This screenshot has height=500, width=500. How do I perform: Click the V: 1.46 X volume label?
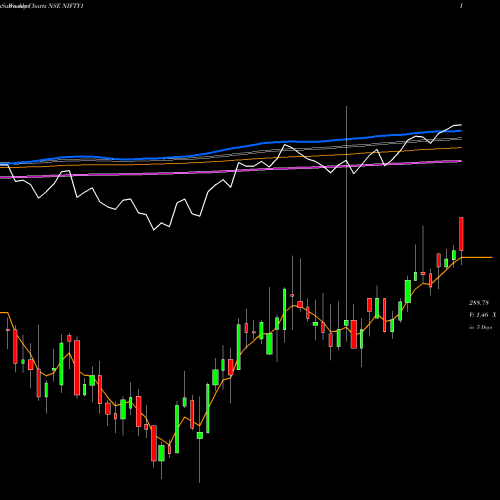482,315
